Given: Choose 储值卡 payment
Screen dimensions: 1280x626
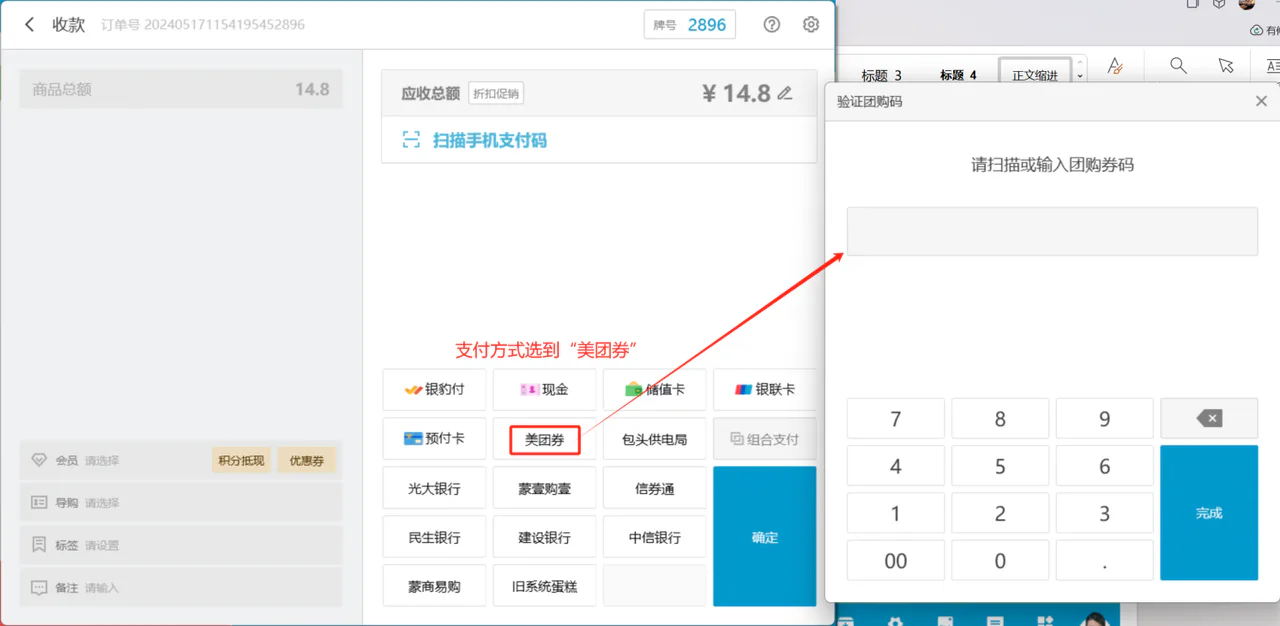Looking at the screenshot, I should (x=654, y=390).
